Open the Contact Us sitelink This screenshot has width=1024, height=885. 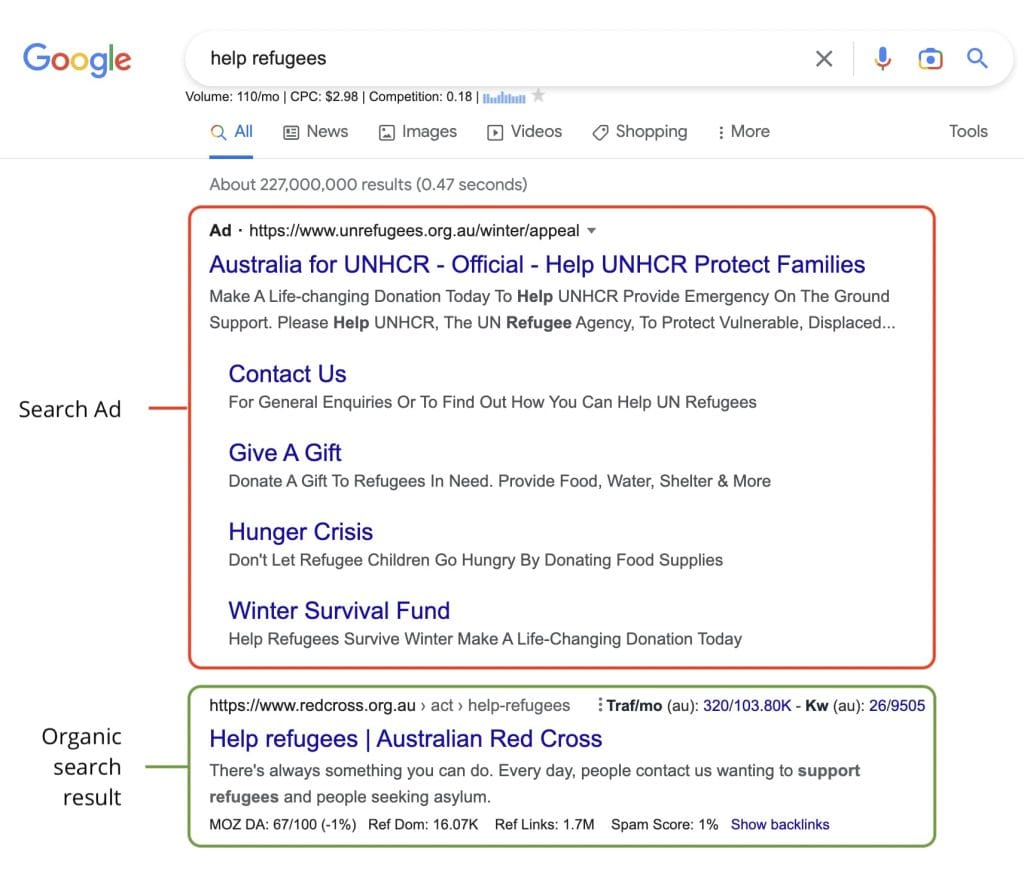287,374
